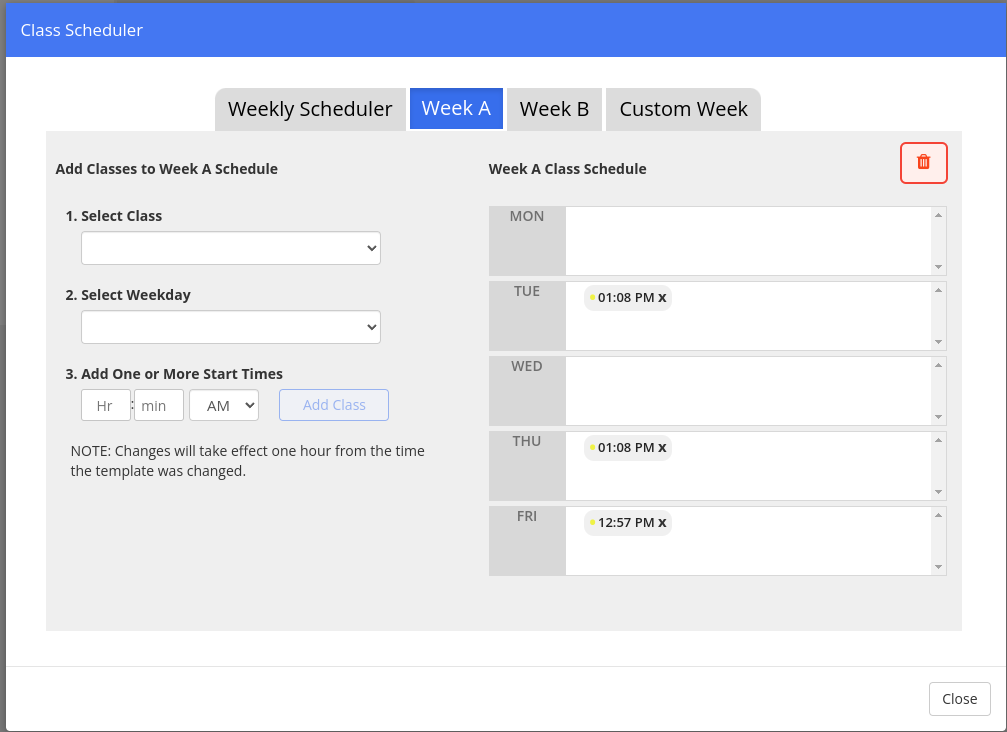Click the Add Class button
Image resolution: width=1007 pixels, height=732 pixels.
[334, 405]
